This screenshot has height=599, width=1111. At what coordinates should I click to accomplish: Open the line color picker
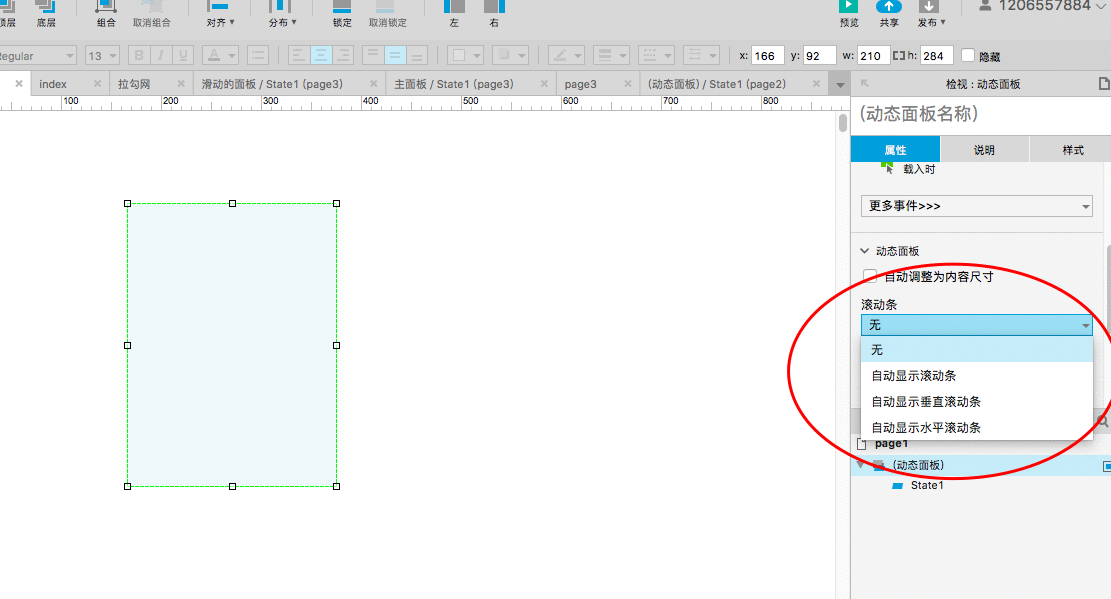pyautogui.click(x=567, y=55)
